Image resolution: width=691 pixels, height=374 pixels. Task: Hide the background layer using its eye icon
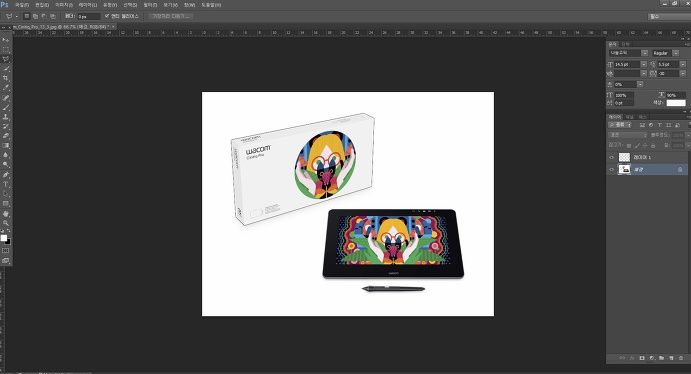tap(611, 169)
